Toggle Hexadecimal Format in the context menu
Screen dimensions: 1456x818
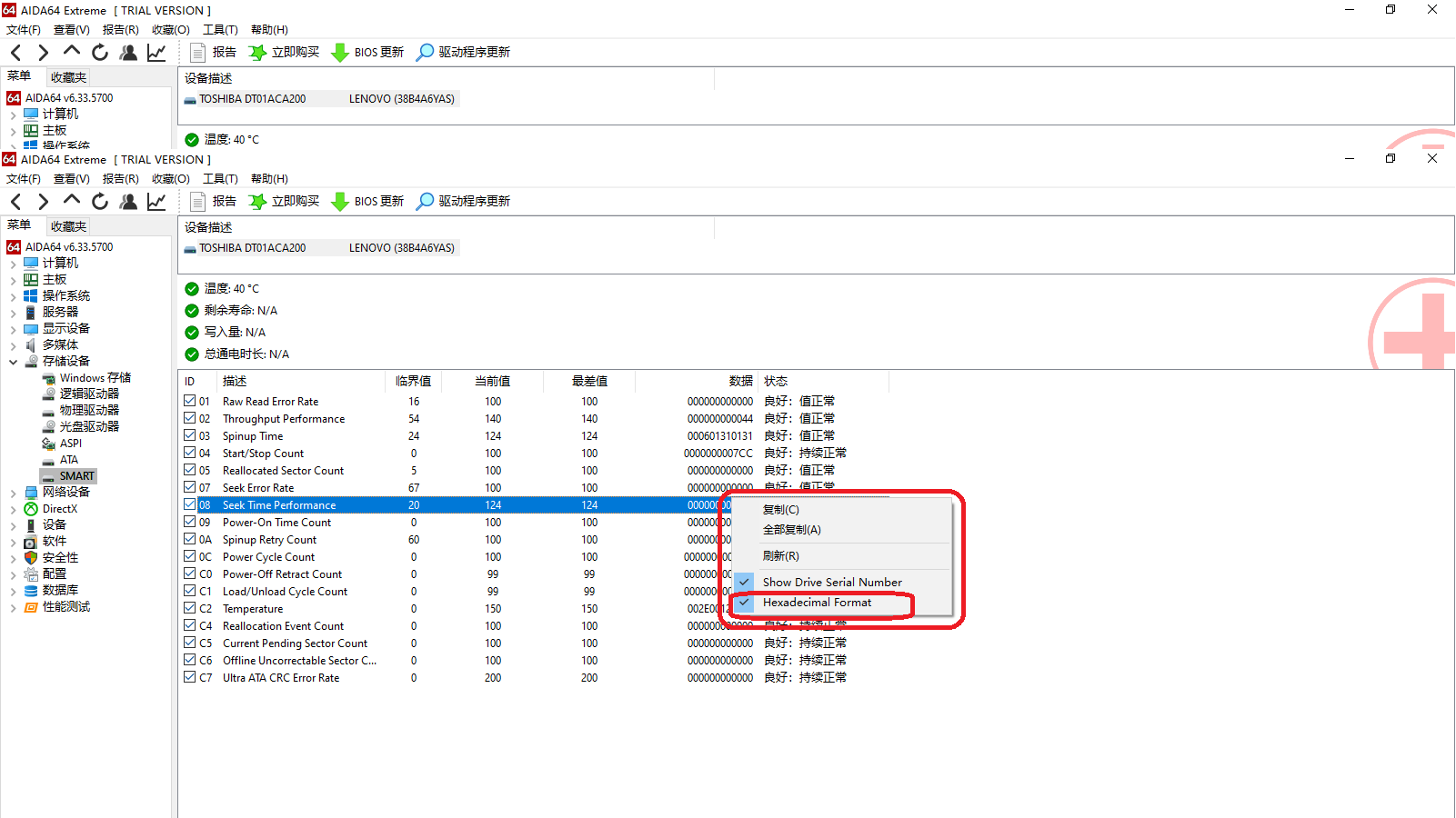[817, 603]
